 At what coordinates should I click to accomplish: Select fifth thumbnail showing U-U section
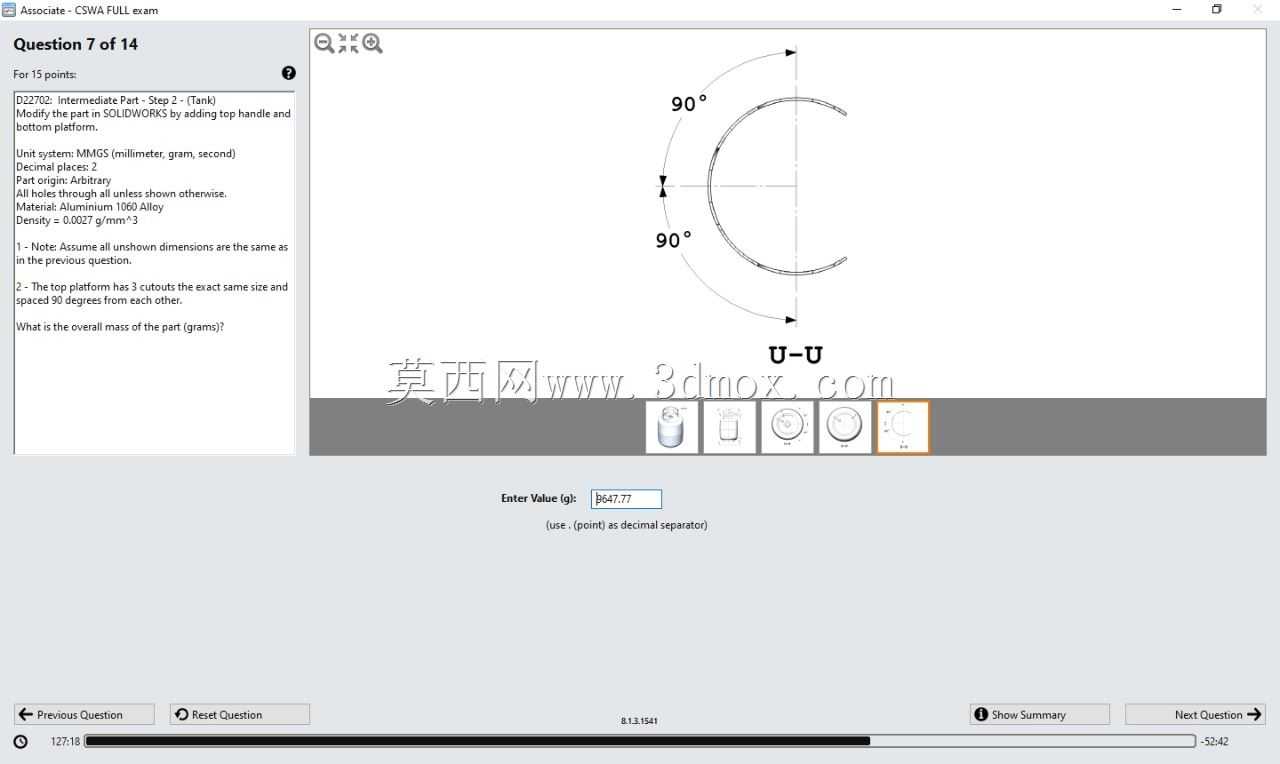click(903, 427)
